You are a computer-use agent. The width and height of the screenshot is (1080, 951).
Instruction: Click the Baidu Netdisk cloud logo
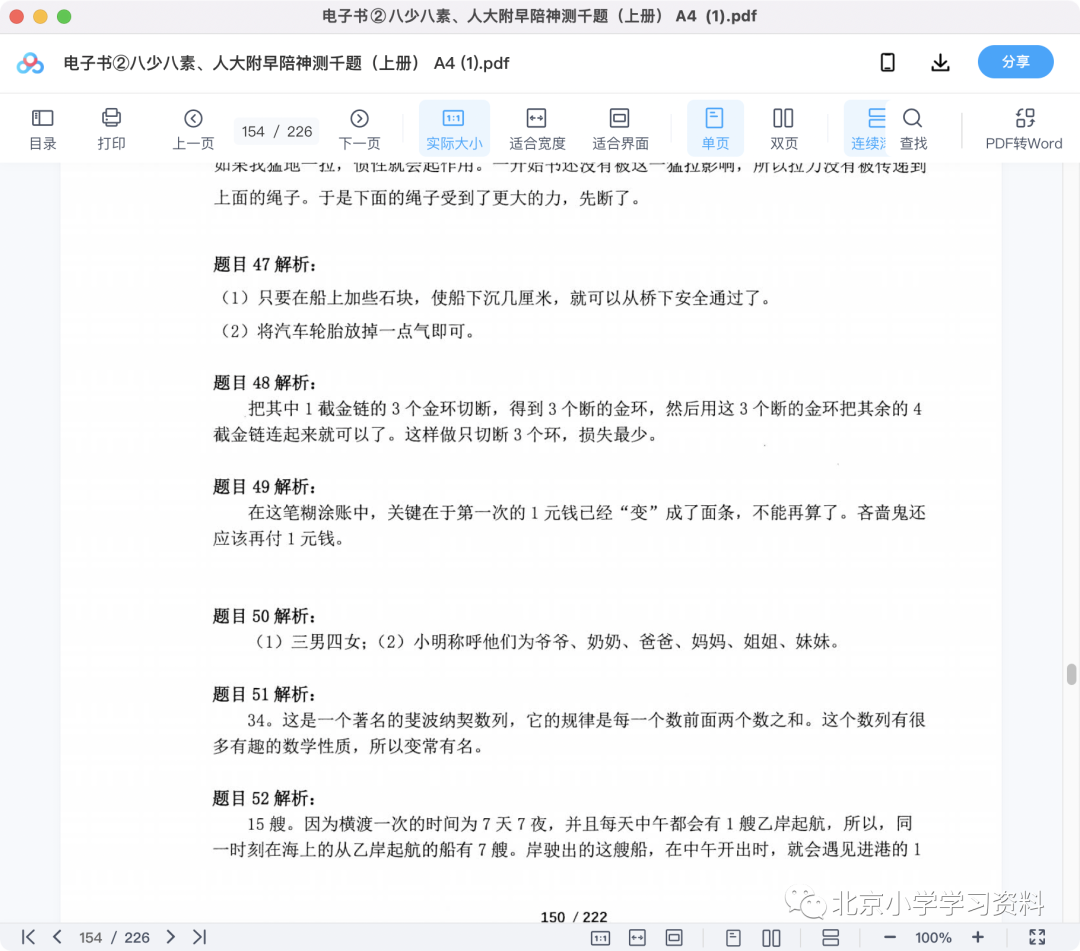click(x=30, y=63)
